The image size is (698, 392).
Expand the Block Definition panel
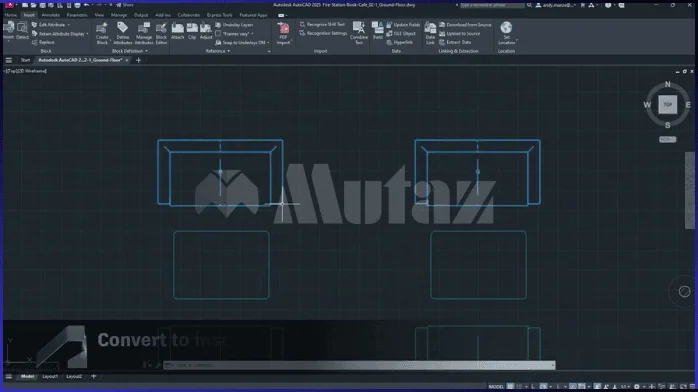[130, 51]
